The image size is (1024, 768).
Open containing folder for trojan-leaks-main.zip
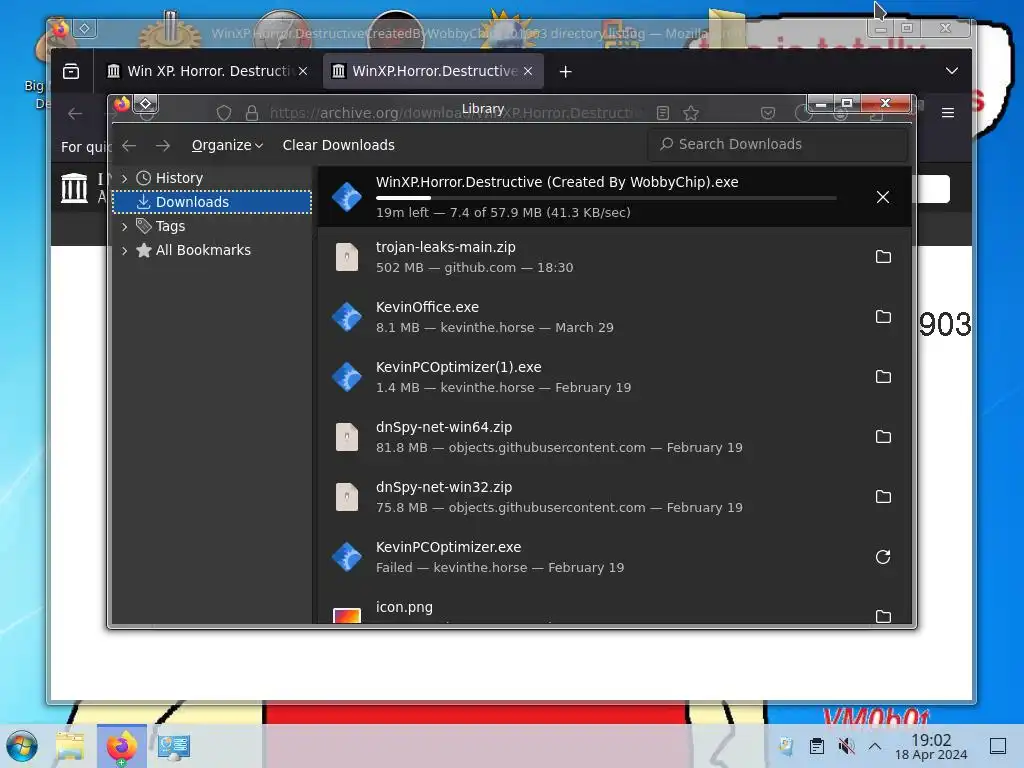[x=883, y=257]
